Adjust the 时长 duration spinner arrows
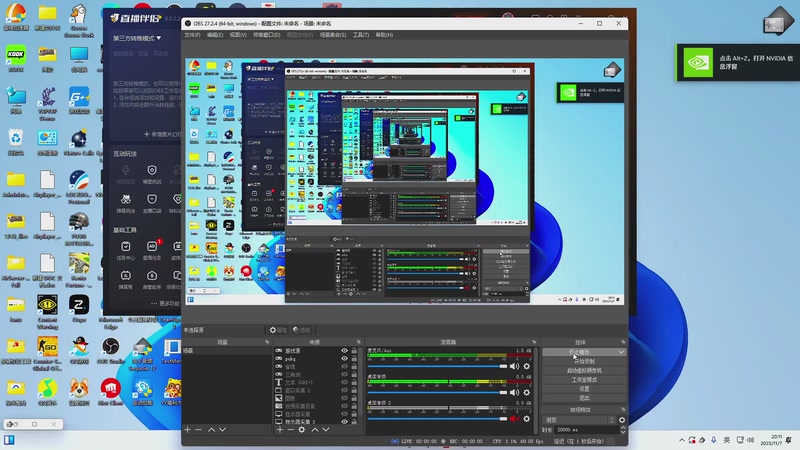The image size is (800, 450). [622, 430]
